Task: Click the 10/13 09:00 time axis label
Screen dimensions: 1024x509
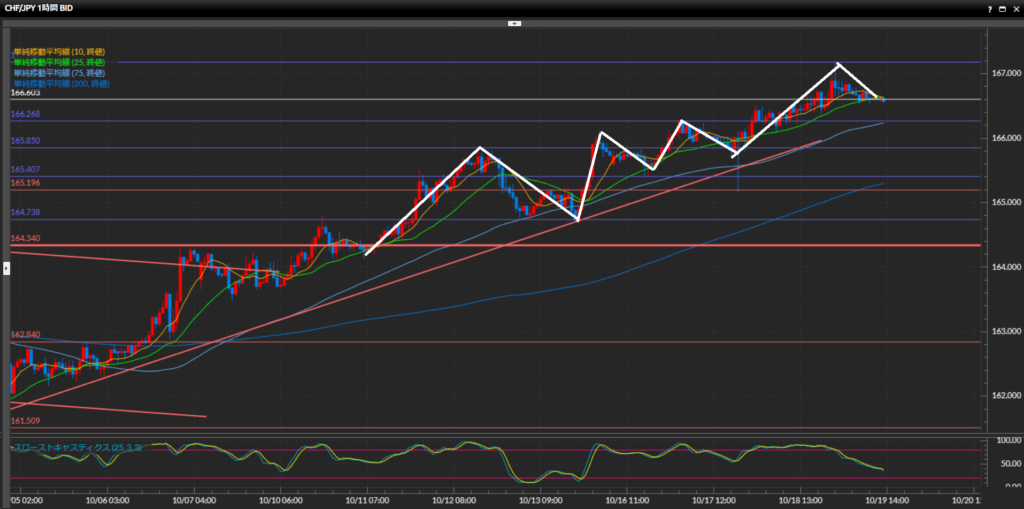Action: [x=539, y=498]
